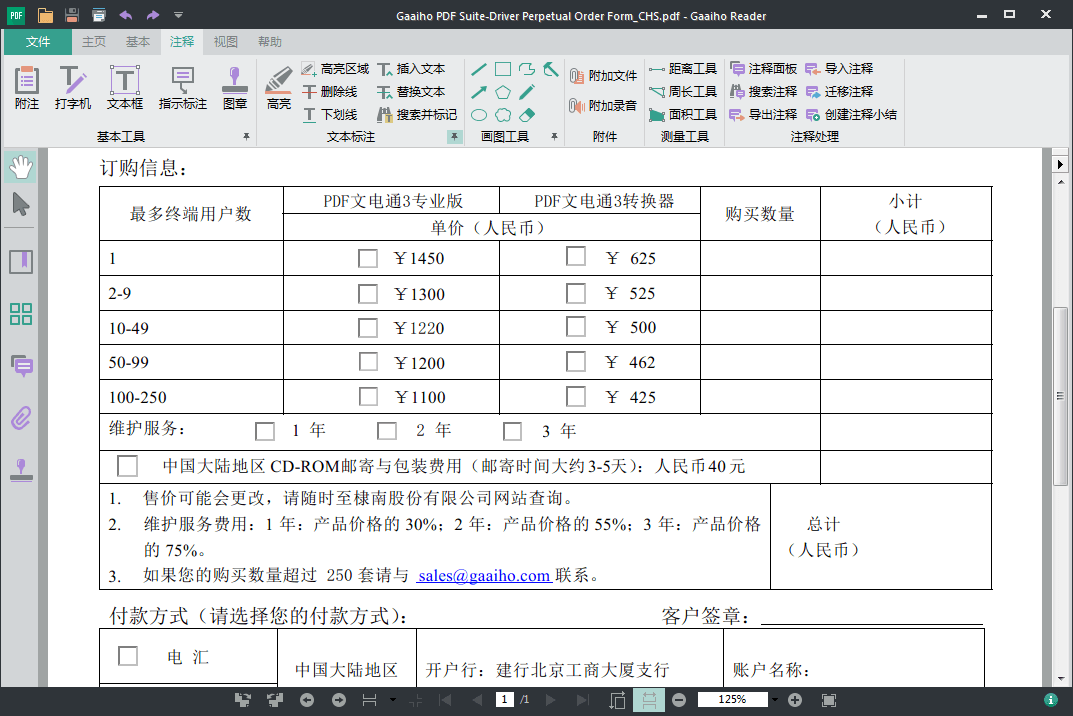Open the 文件 menu

pos(37,42)
